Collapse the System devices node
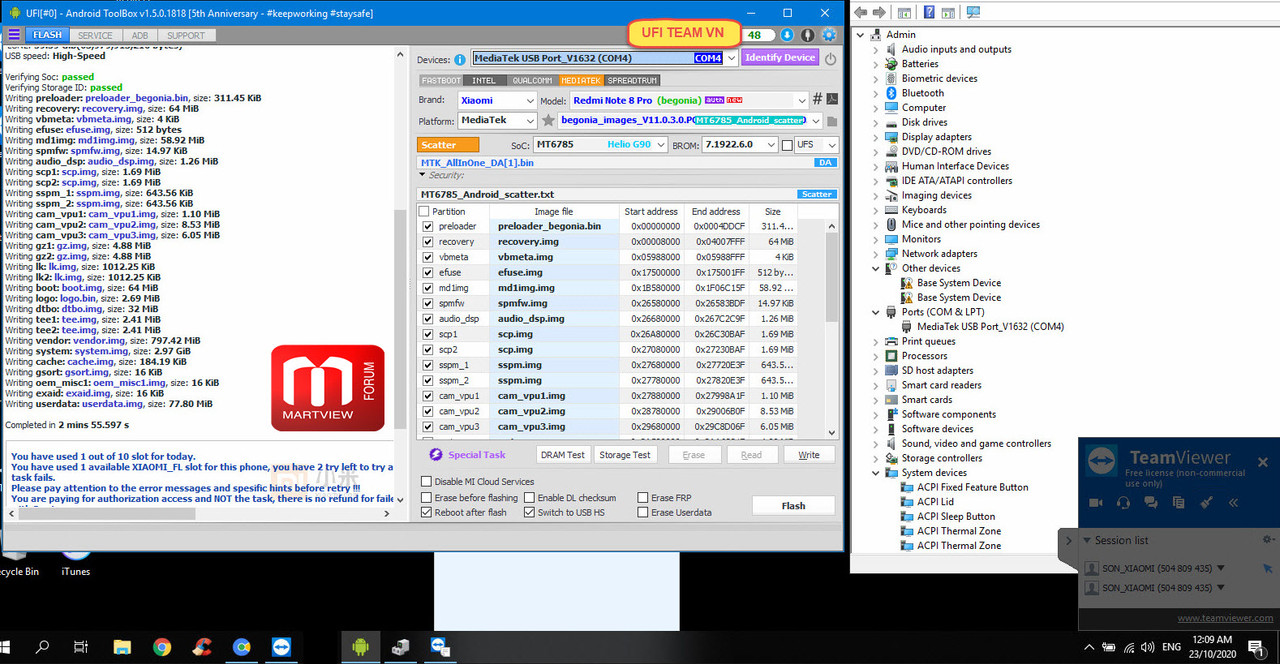The height and width of the screenshot is (664, 1280). pos(876,473)
